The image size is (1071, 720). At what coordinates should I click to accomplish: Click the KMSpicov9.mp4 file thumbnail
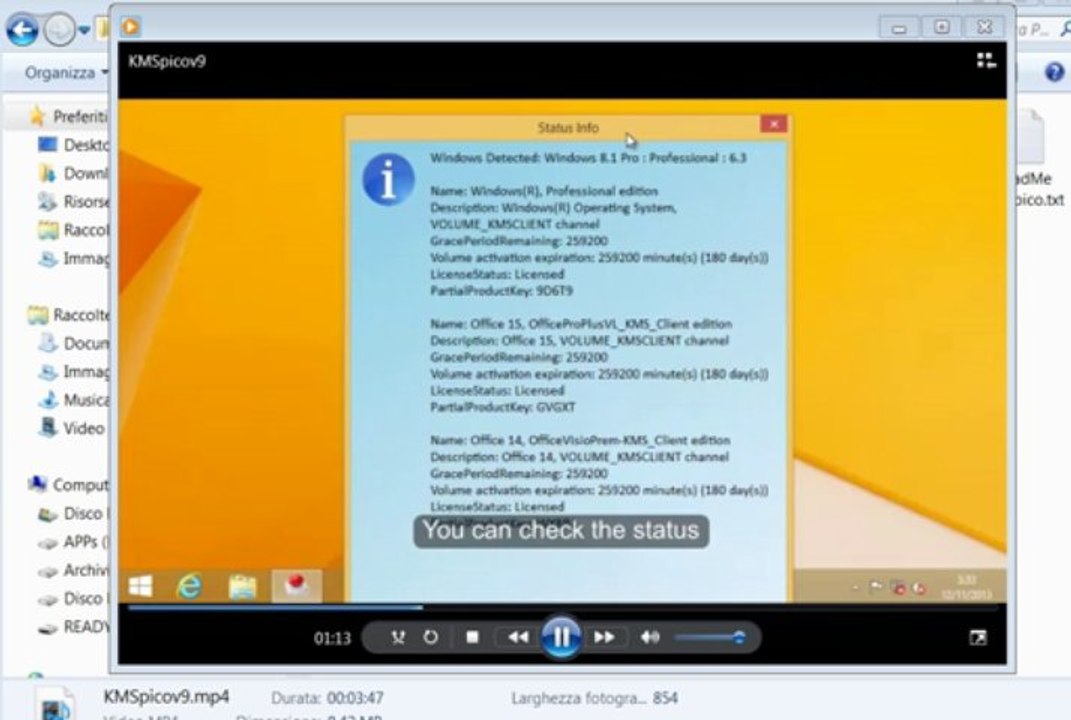tap(57, 704)
